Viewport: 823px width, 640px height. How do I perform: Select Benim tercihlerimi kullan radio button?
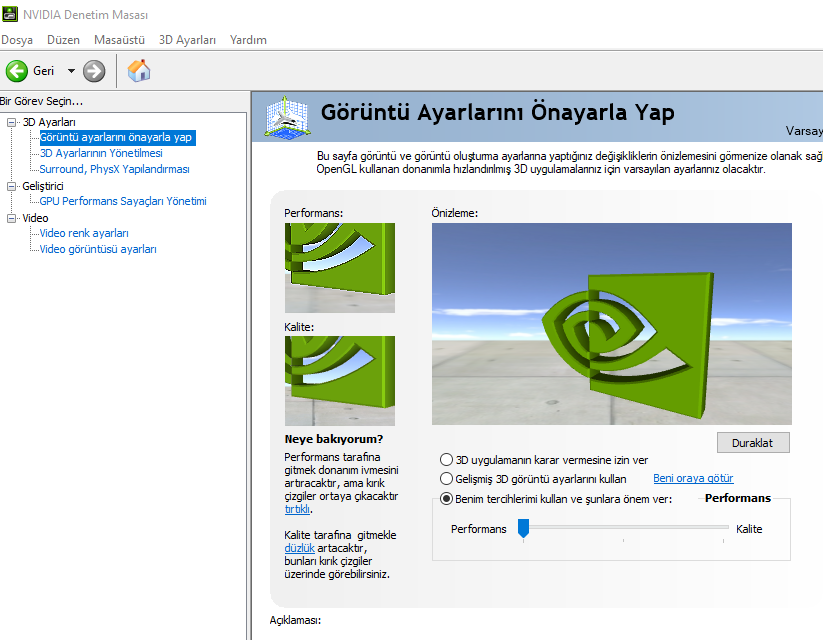(x=446, y=499)
